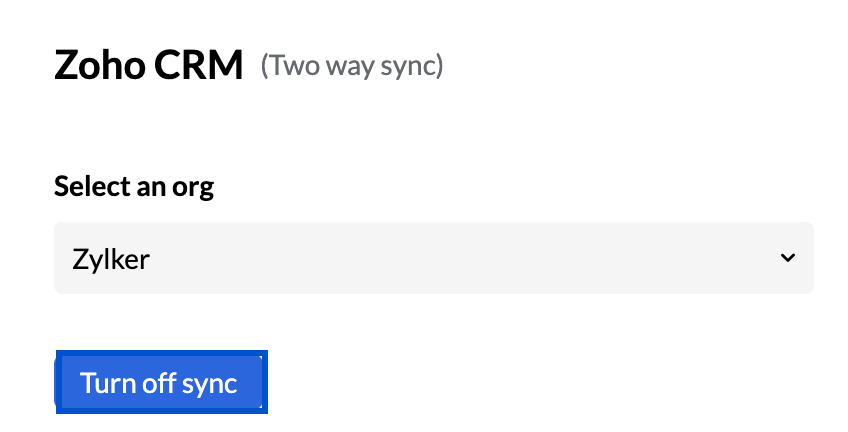Screen dimensions: 848x432
Task: Click the word CRM in the title
Action: pos(198,65)
